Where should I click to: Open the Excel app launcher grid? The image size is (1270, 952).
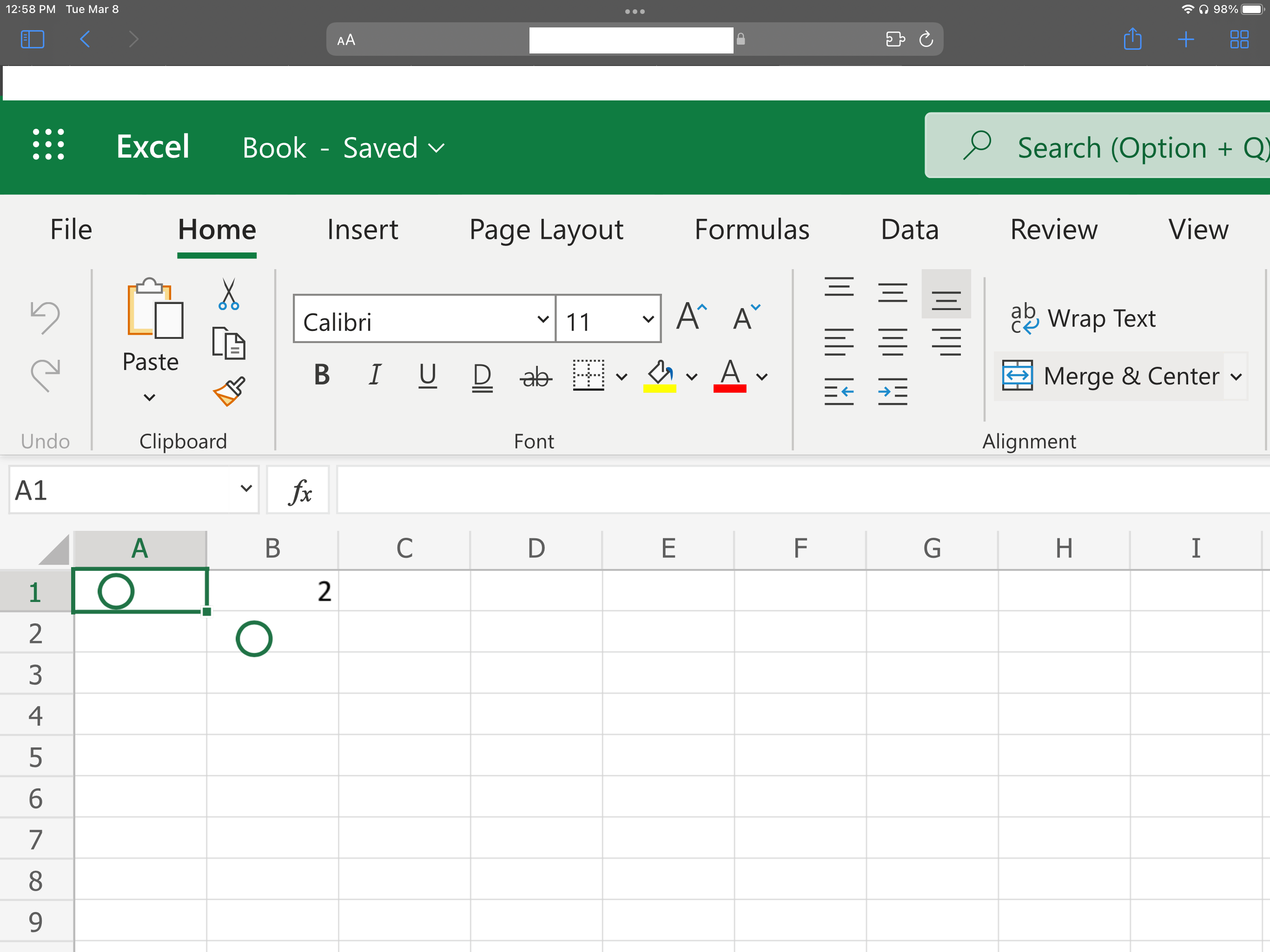pyautogui.click(x=48, y=145)
